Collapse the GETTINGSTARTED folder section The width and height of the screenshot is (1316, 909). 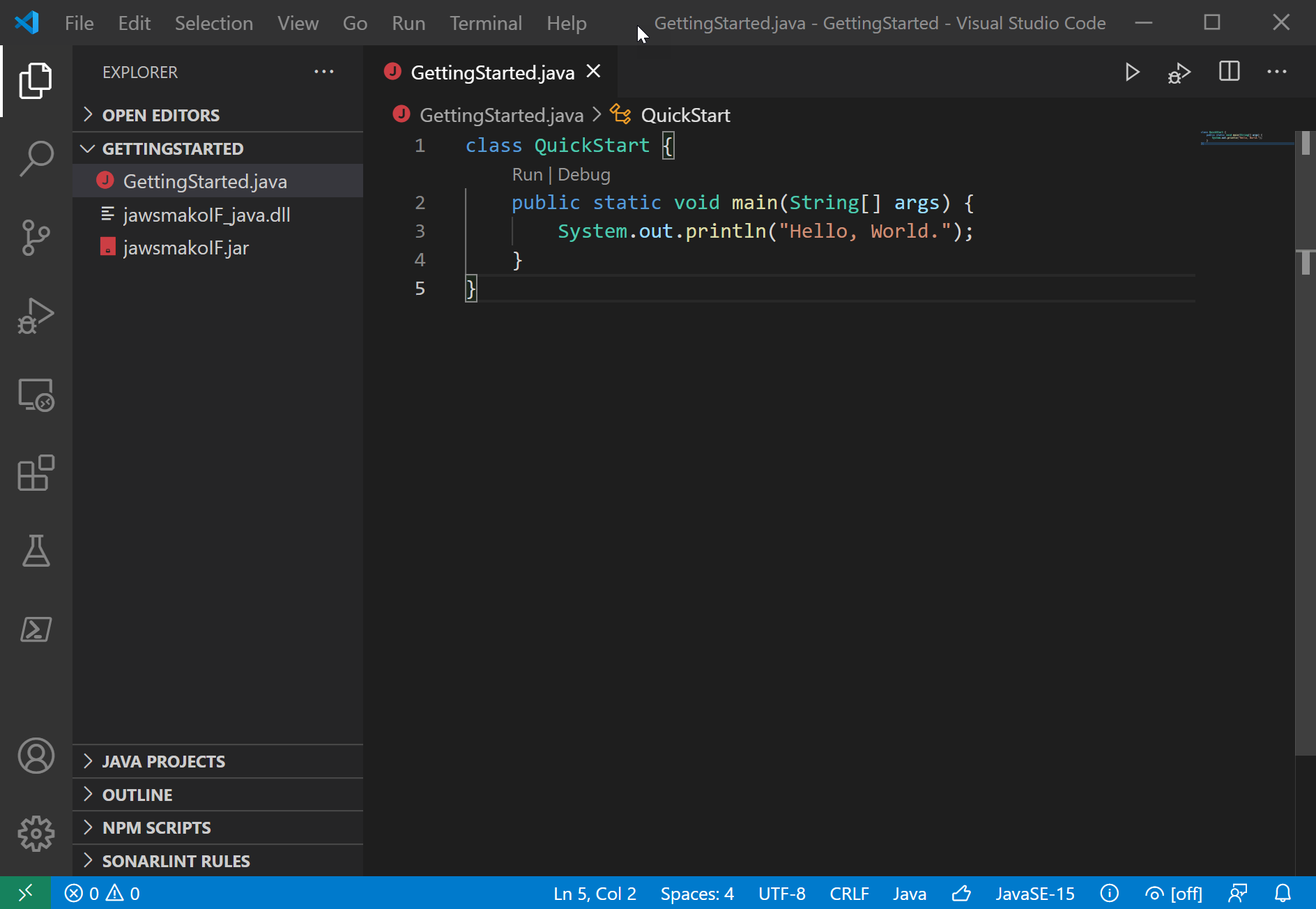(173, 148)
